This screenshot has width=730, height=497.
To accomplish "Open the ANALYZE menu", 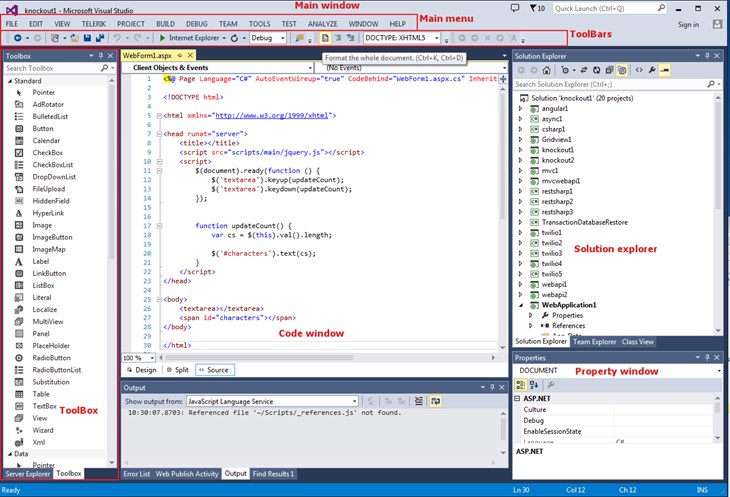I will click(322, 24).
